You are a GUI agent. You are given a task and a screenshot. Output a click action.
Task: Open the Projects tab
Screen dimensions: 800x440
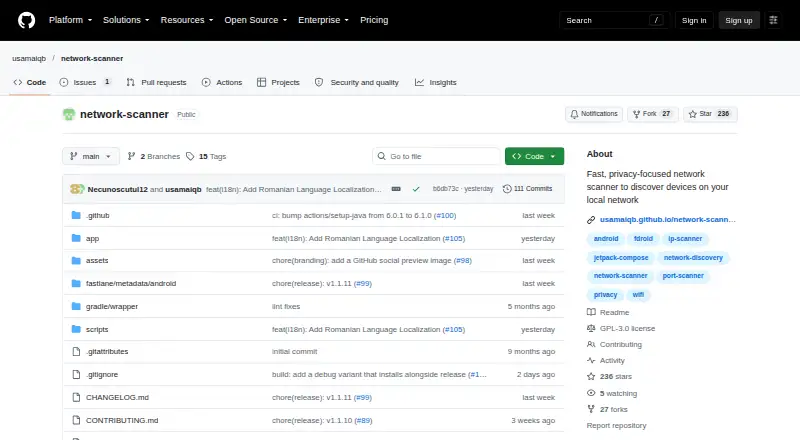click(279, 82)
